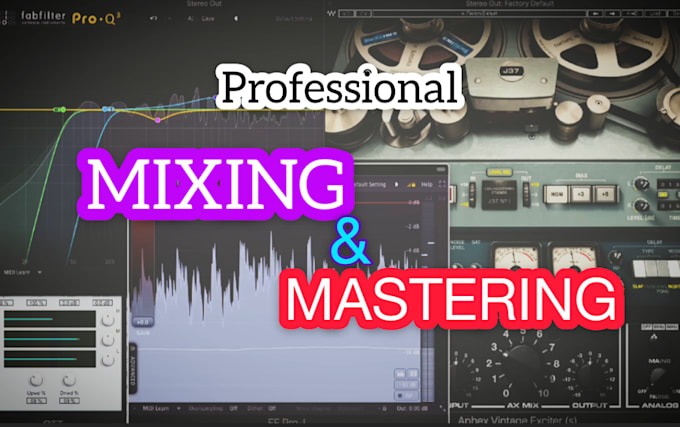This screenshot has width=680, height=427.
Task: Click the top band gain knob in OTT
Action: pyautogui.click(x=108, y=320)
